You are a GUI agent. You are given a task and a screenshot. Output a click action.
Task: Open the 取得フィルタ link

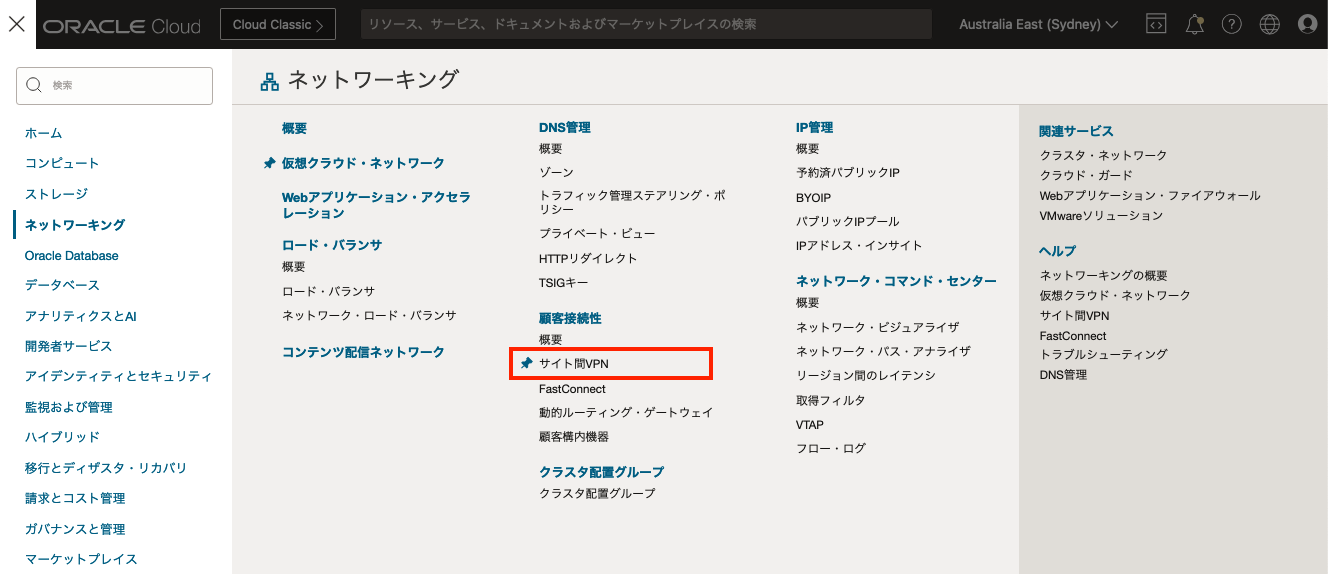click(x=831, y=401)
